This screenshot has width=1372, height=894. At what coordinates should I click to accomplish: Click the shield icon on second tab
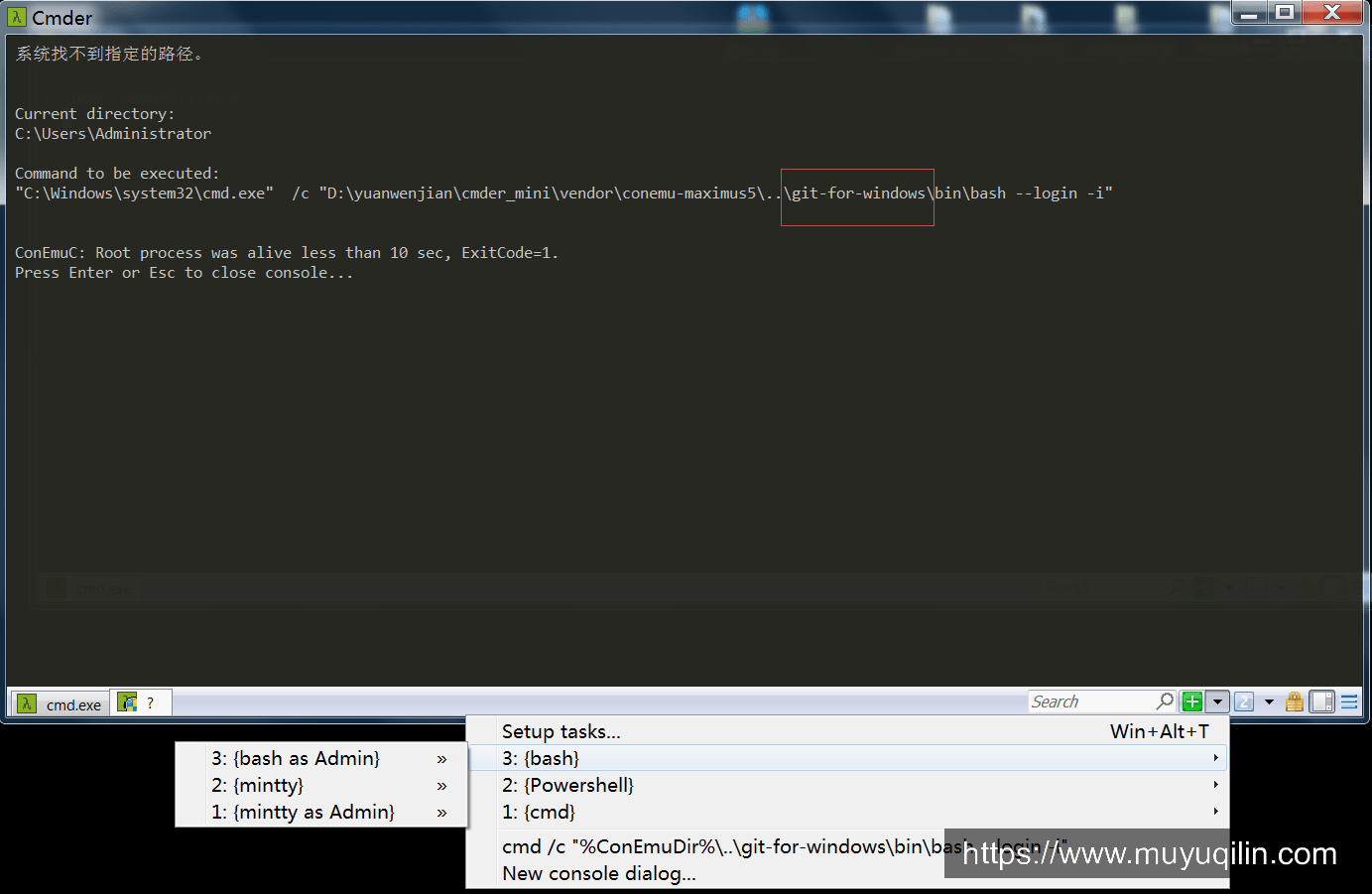[127, 702]
